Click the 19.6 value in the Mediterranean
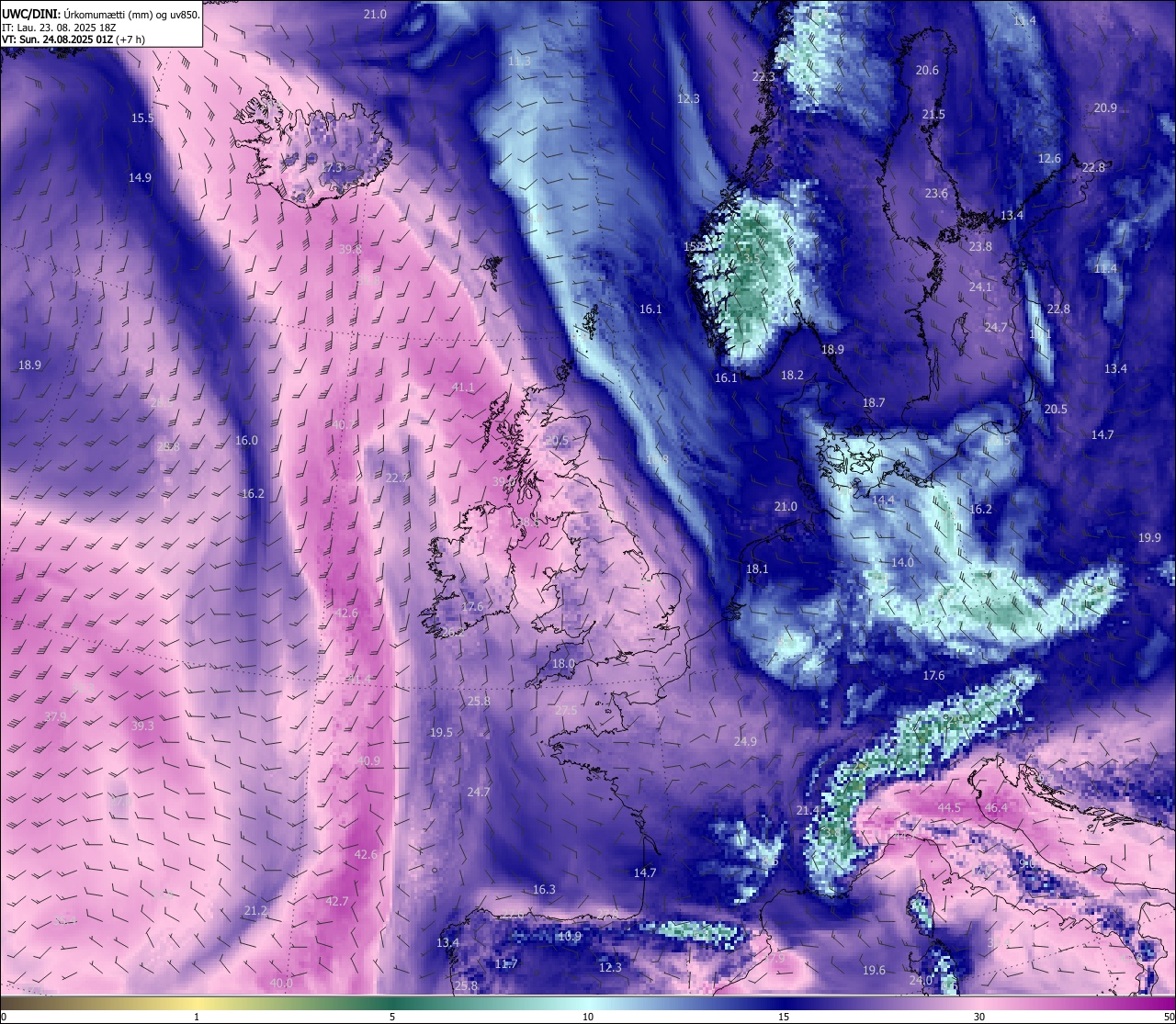This screenshot has height=1024, width=1176. point(874,970)
